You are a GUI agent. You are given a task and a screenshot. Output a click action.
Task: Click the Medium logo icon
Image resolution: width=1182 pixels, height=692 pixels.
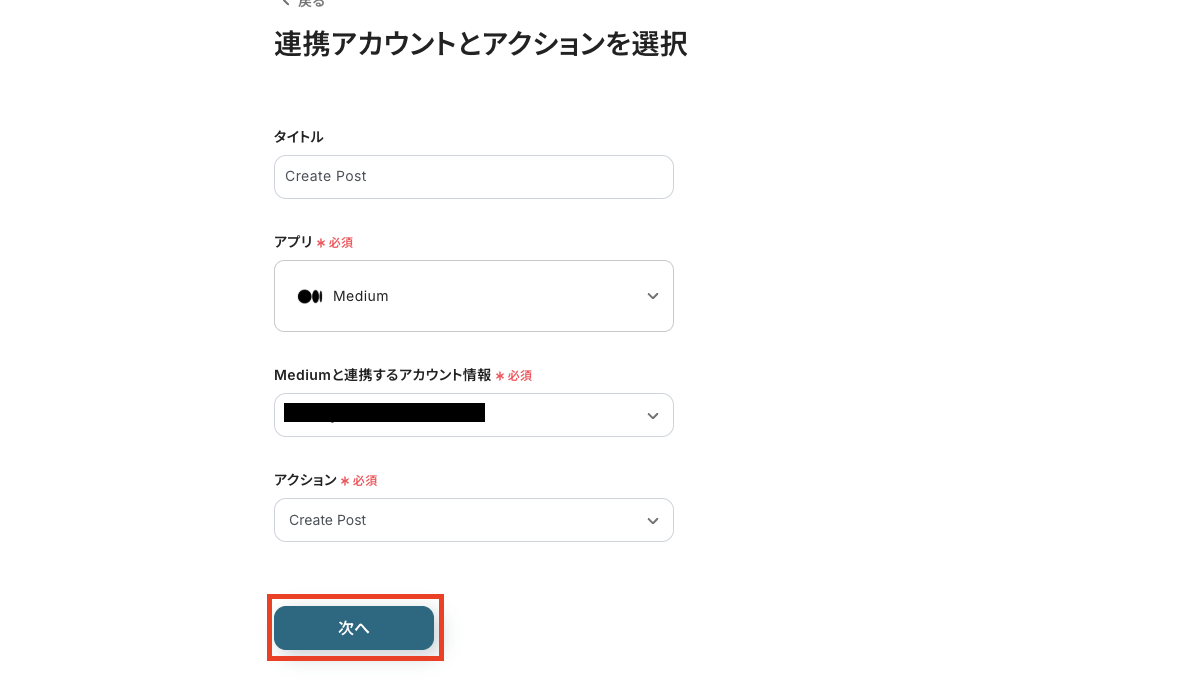coord(310,296)
